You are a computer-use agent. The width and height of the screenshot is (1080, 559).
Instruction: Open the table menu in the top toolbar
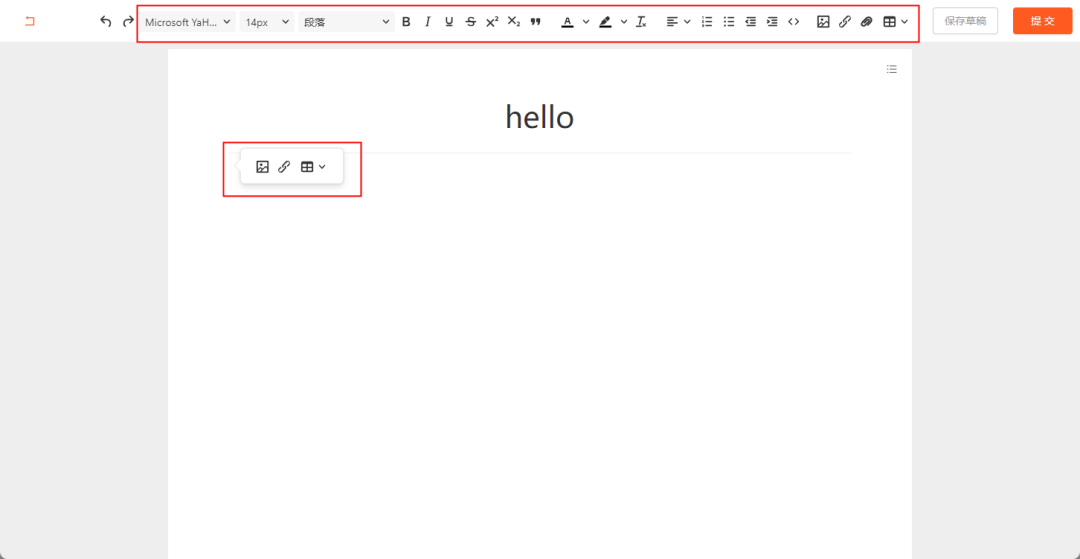[895, 22]
